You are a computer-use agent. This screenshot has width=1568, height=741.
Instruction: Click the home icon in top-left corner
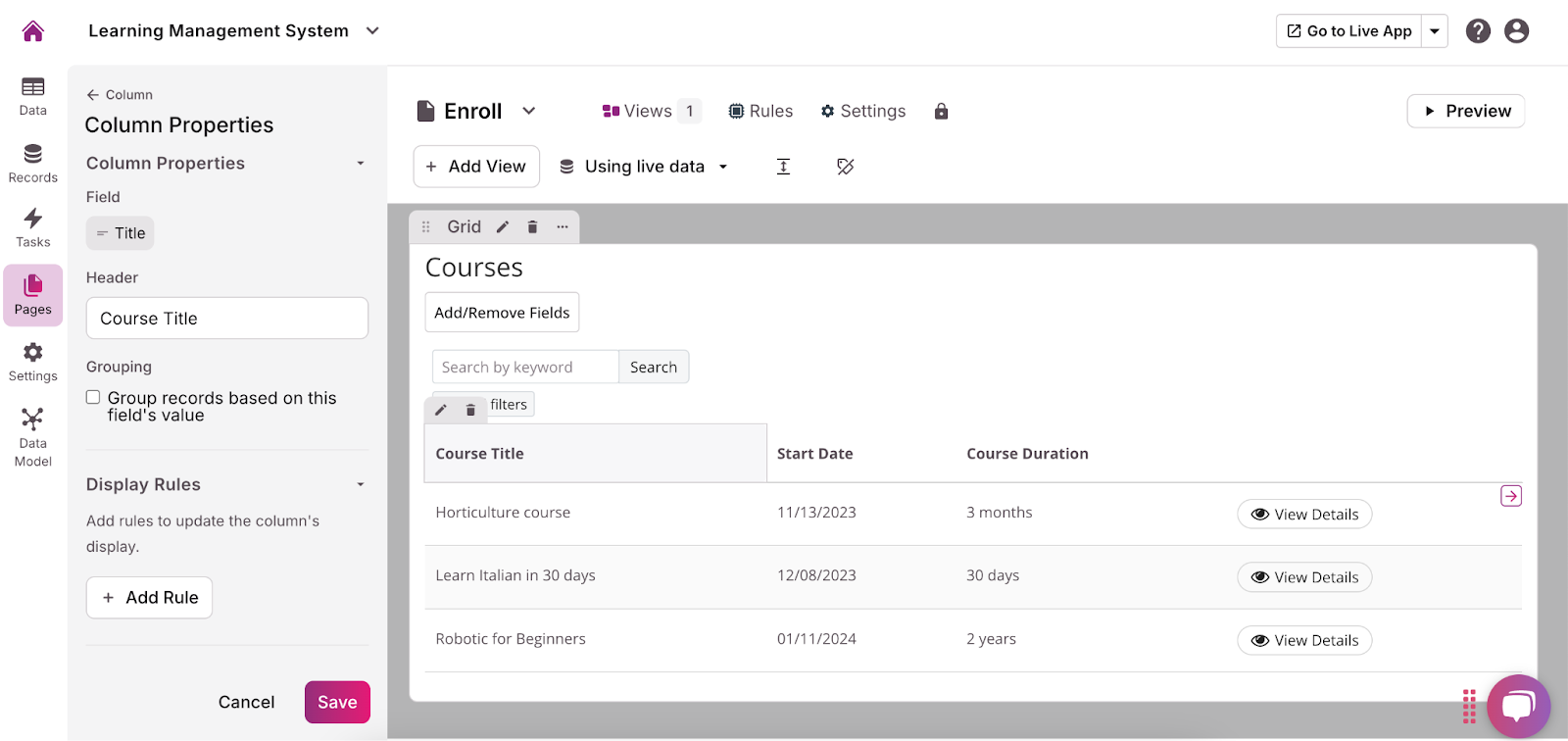click(x=33, y=31)
